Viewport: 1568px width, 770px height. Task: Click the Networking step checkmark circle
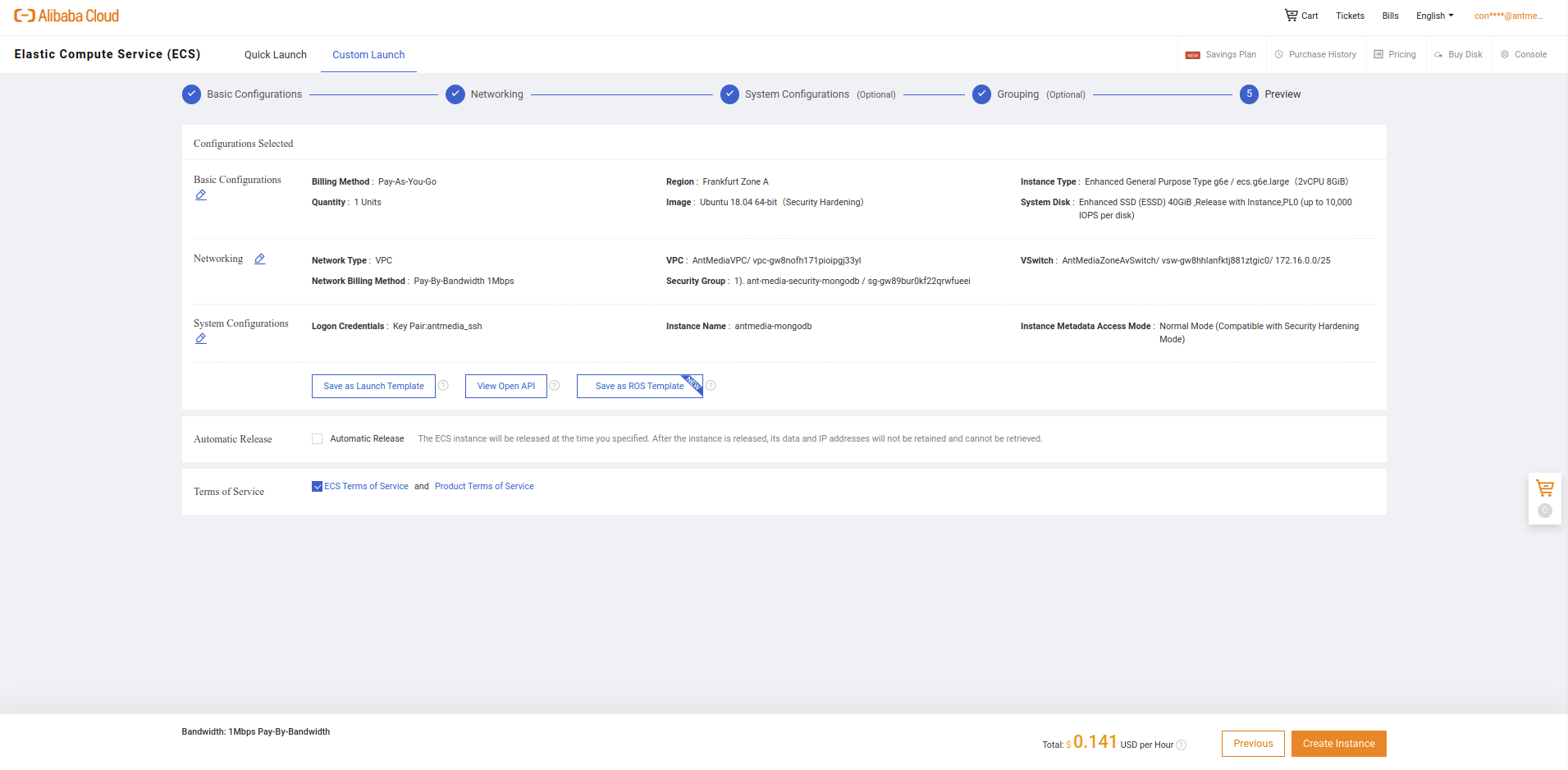[x=455, y=94]
